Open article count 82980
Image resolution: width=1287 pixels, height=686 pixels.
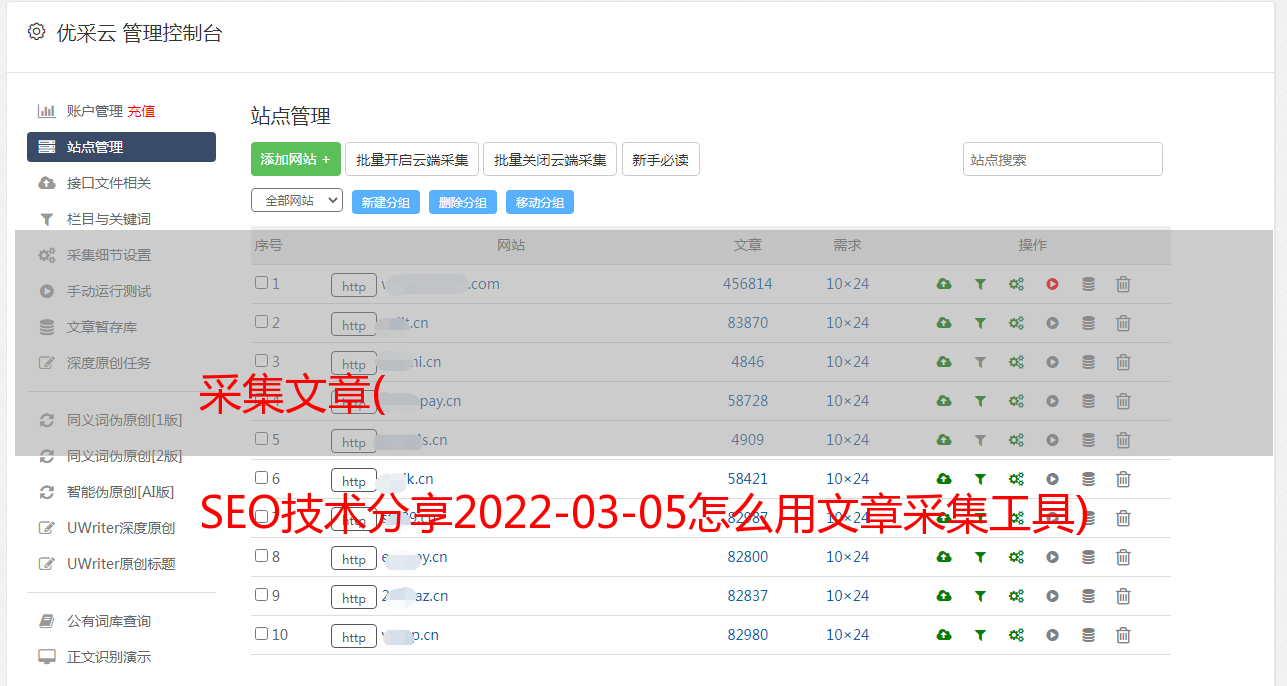748,635
